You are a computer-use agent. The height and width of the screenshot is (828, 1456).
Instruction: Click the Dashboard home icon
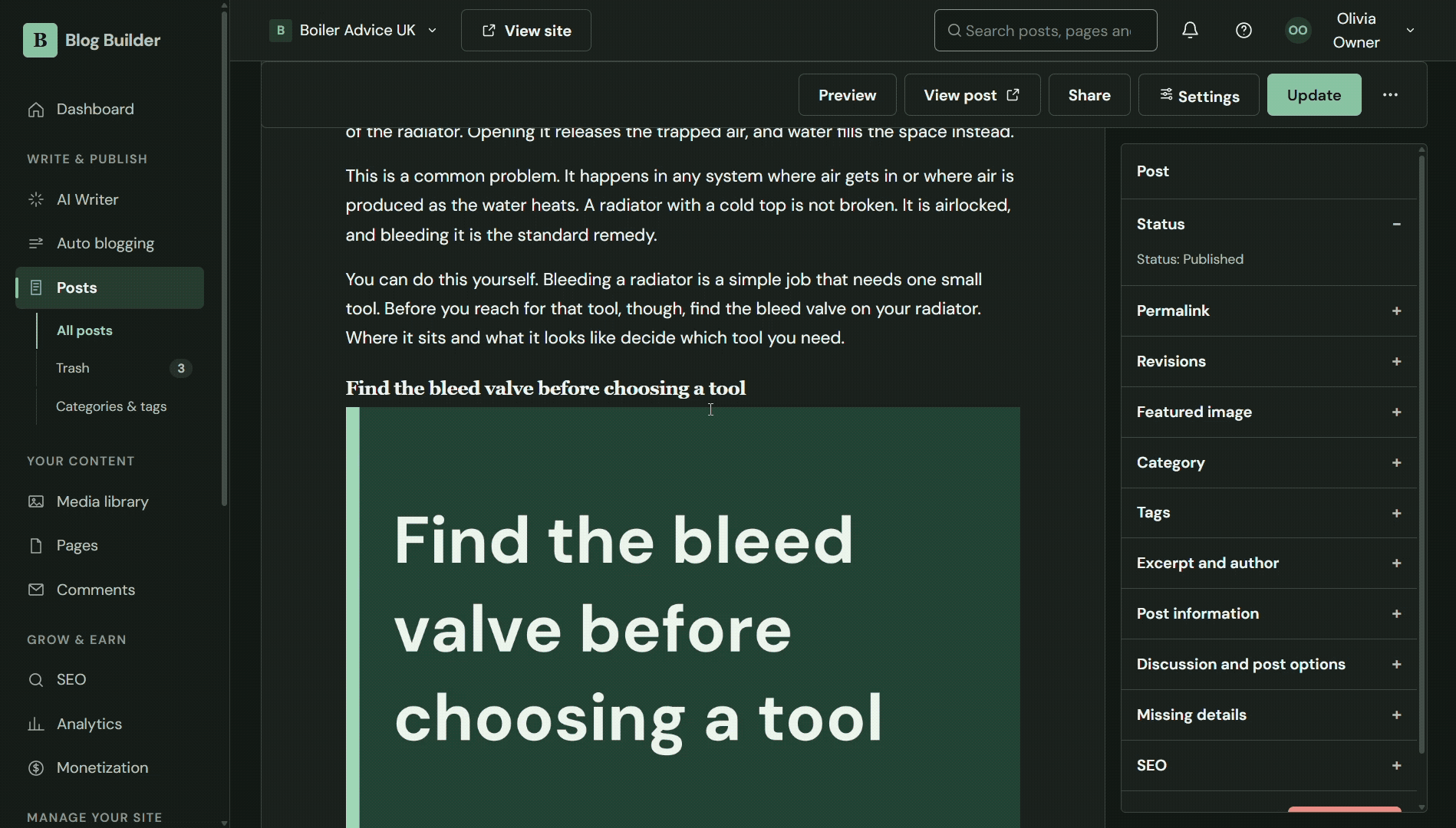coord(36,110)
